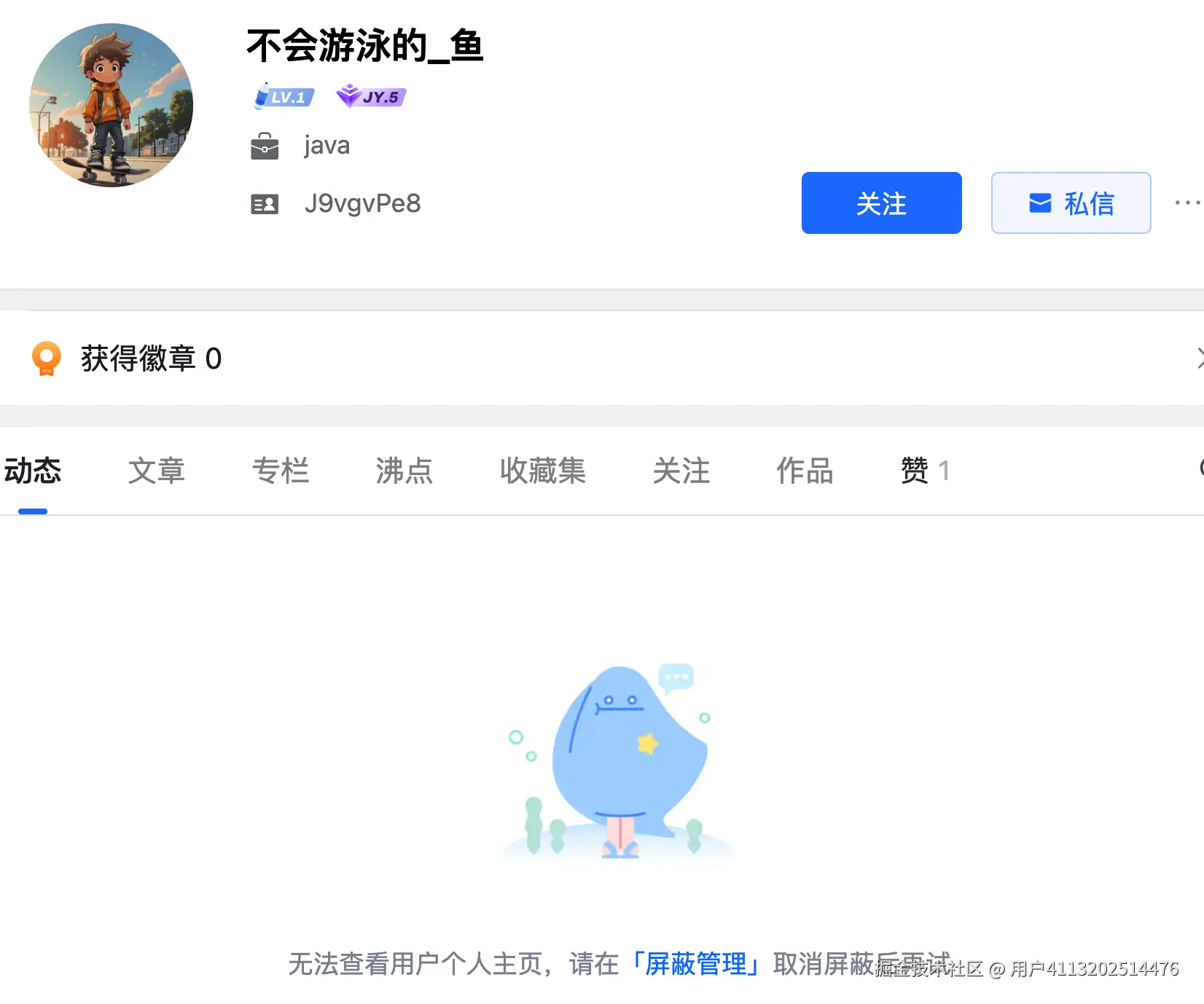Select the 专栏 tab
This screenshot has height=1004, width=1204.
(281, 471)
